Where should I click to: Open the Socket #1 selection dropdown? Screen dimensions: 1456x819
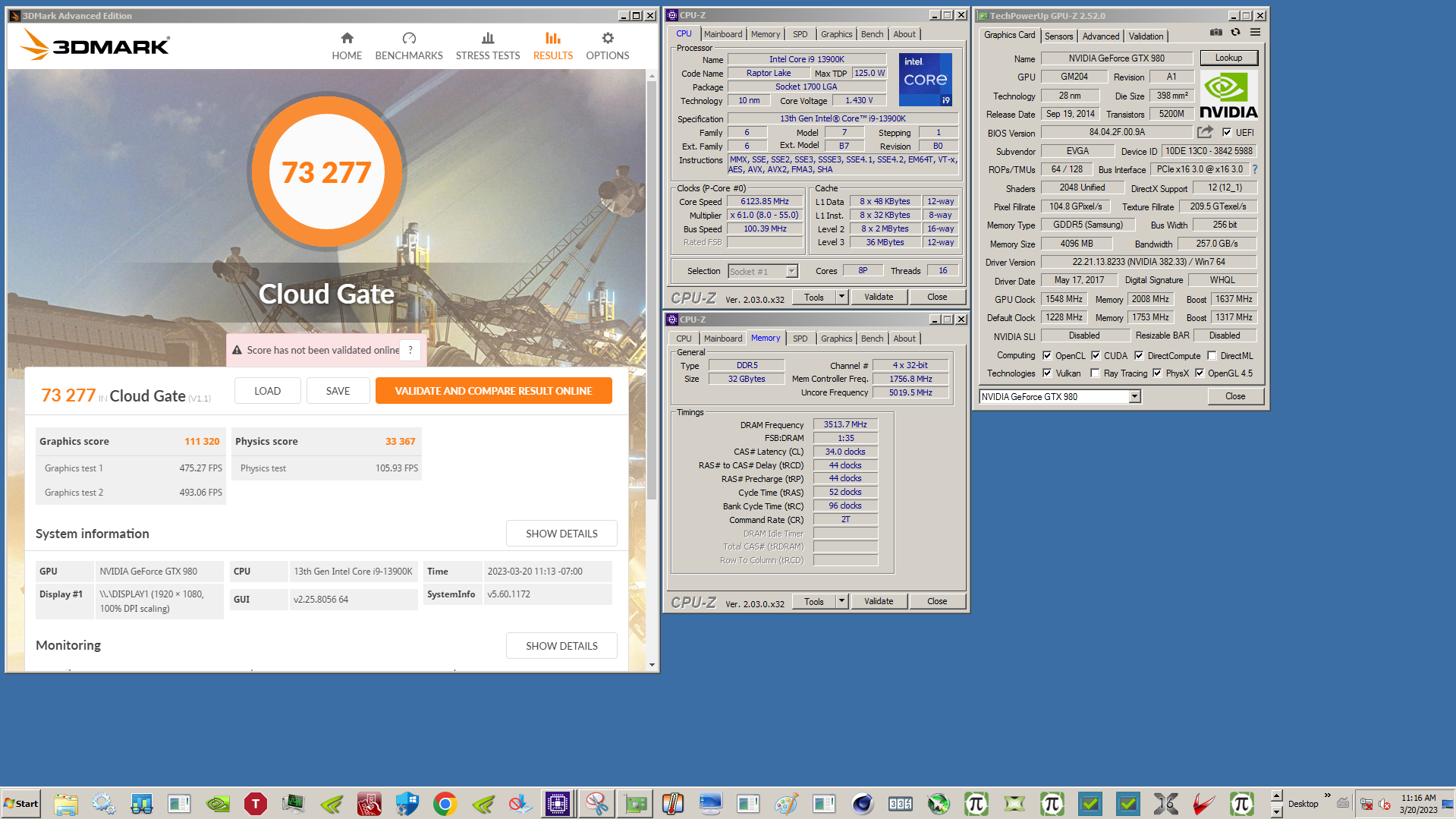point(791,271)
